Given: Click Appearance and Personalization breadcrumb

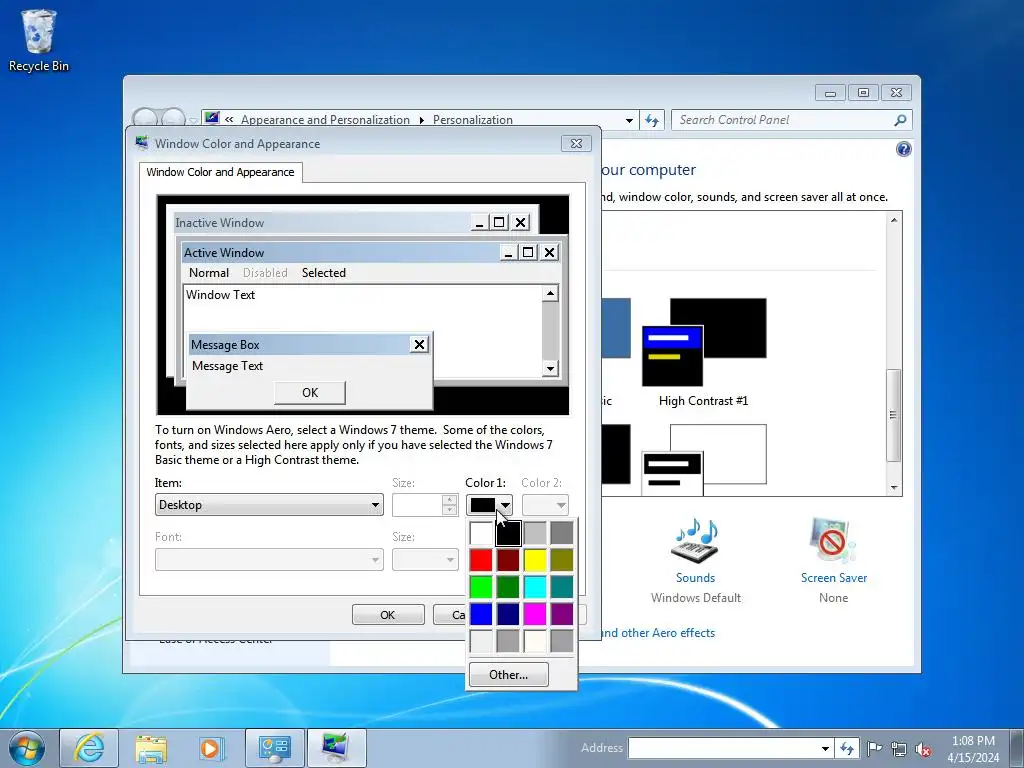Looking at the screenshot, I should 325,120.
